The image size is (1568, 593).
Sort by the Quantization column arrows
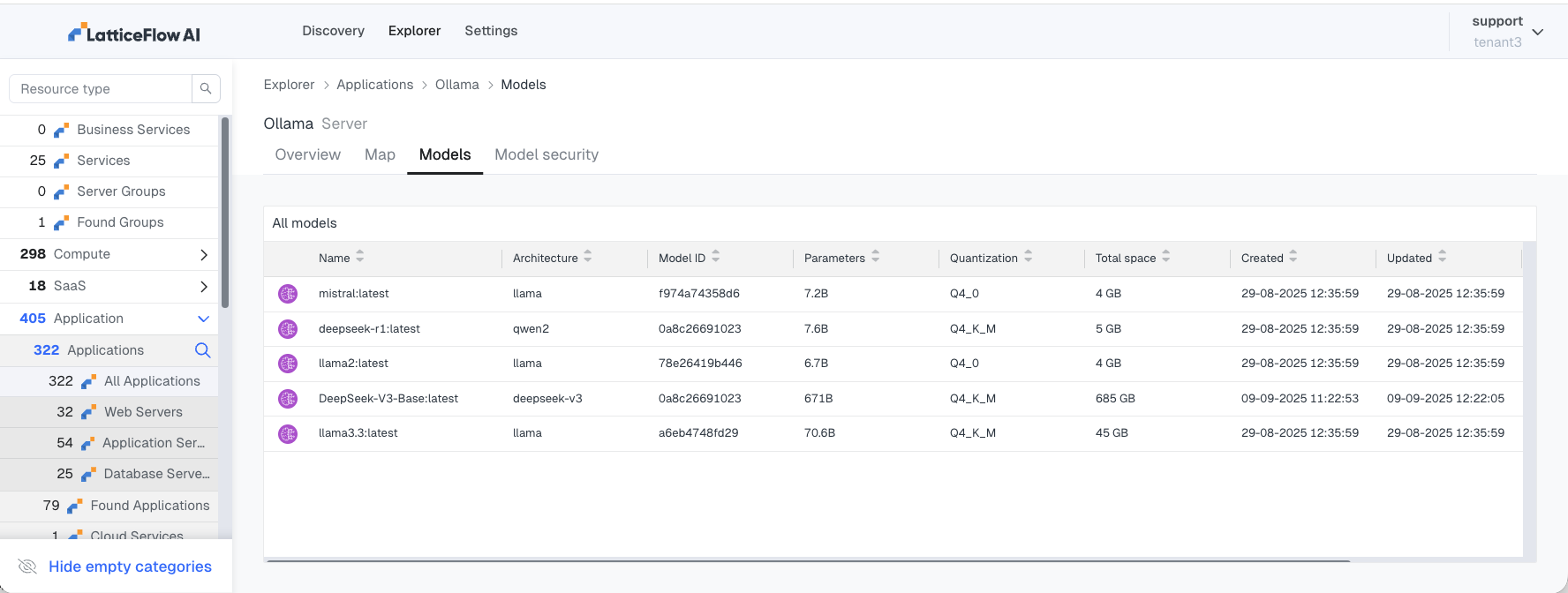coord(1029,257)
